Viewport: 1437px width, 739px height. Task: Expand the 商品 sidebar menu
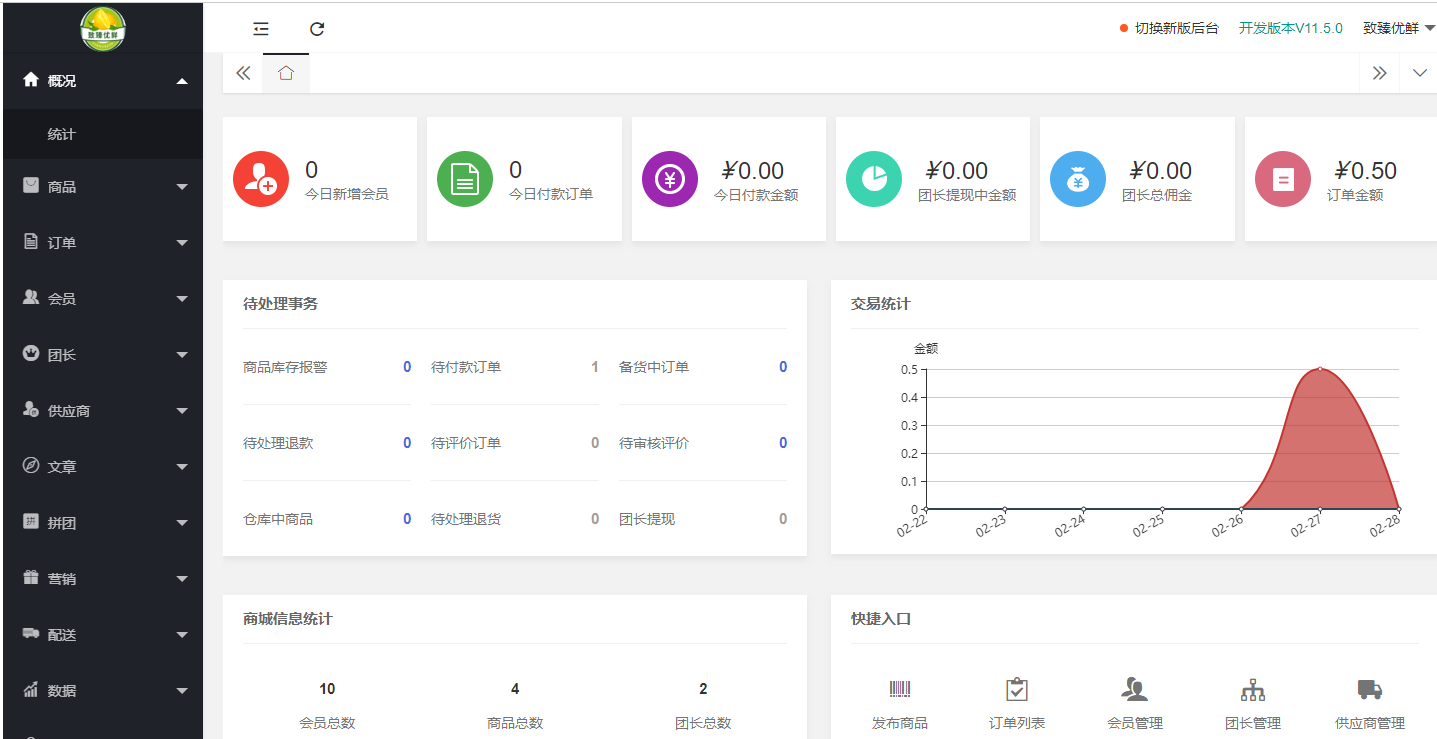click(103, 187)
